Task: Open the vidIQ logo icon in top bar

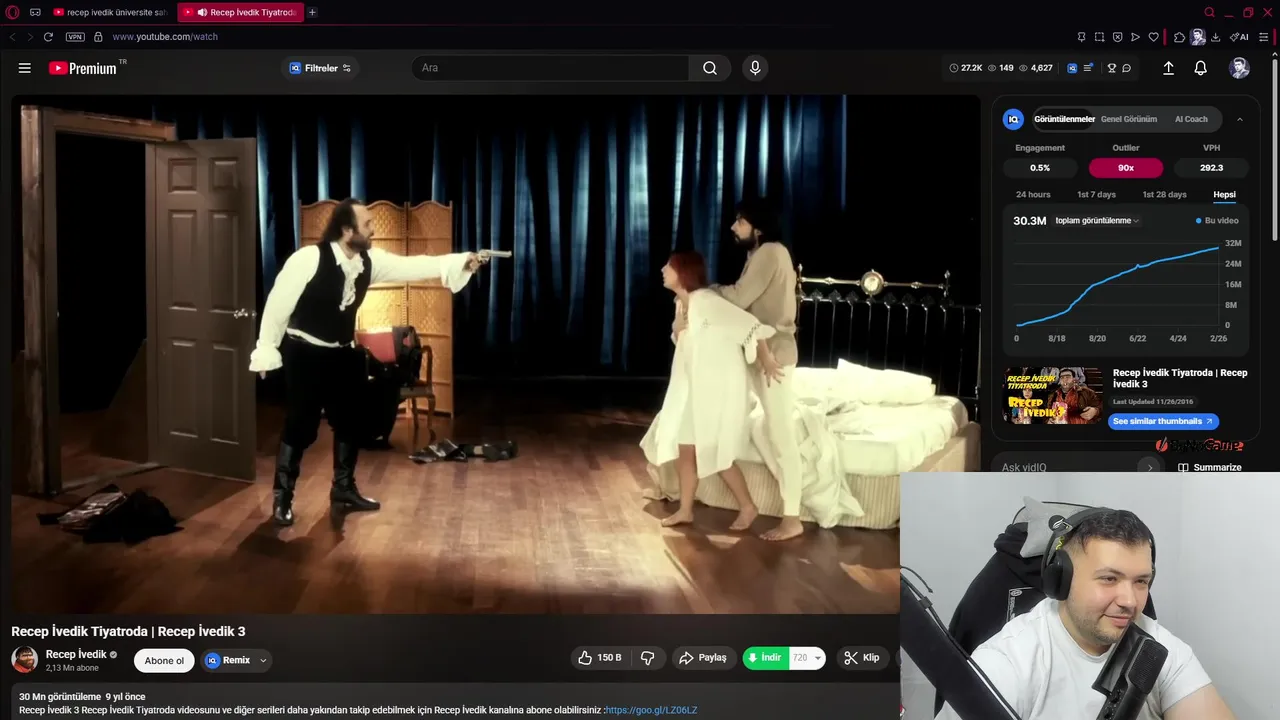Action: pyautogui.click(x=1072, y=68)
